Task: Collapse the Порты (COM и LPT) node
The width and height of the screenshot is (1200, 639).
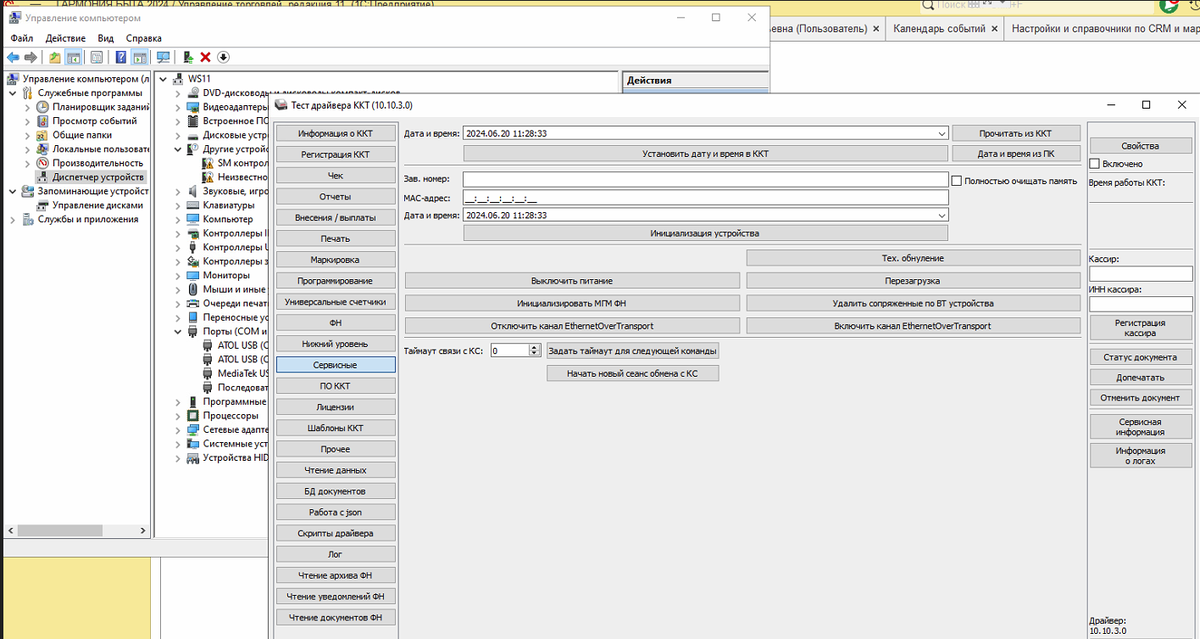Action: point(178,331)
